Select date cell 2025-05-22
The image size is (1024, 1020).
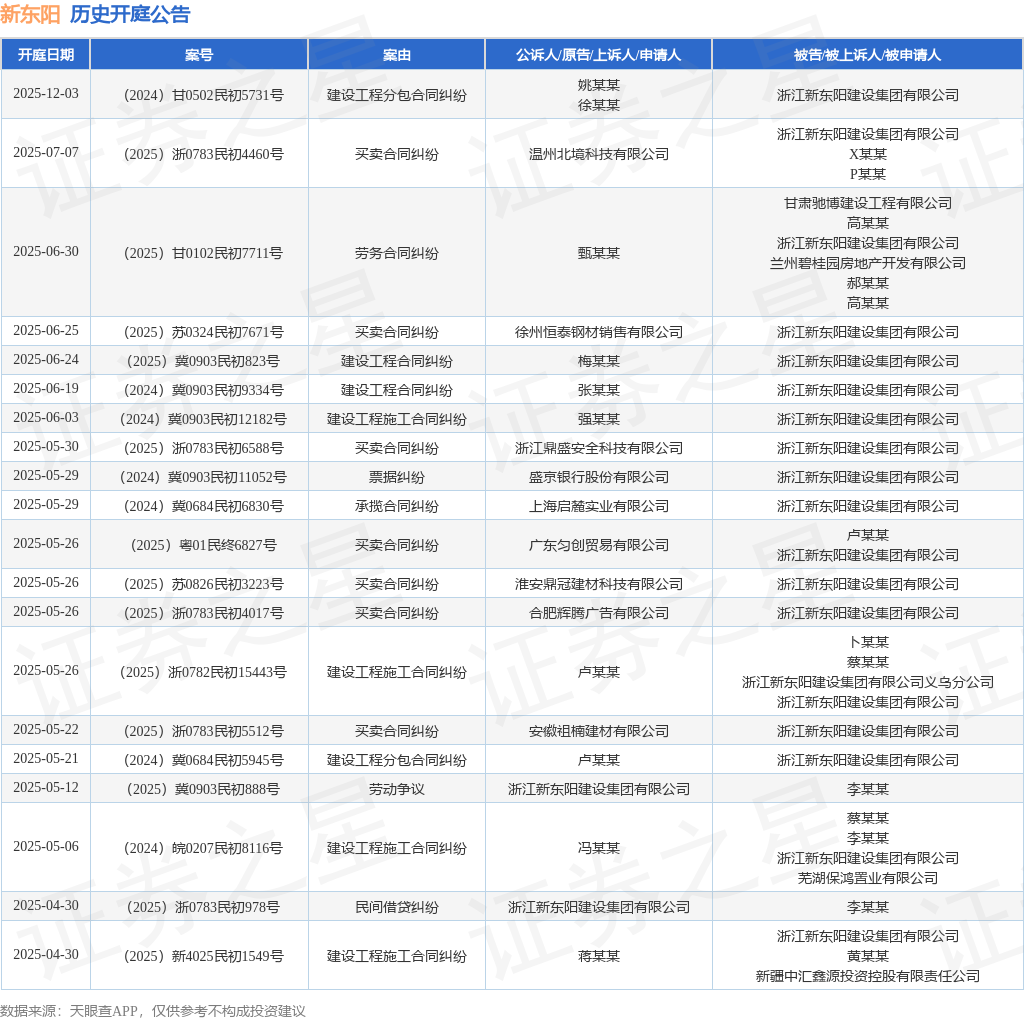coord(46,729)
